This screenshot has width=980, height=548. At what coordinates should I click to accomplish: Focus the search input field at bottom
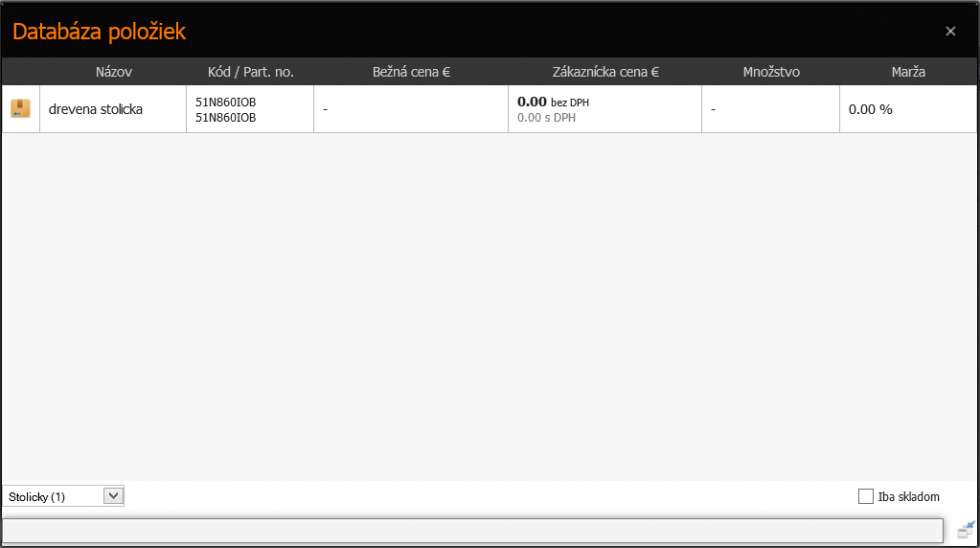(472, 530)
